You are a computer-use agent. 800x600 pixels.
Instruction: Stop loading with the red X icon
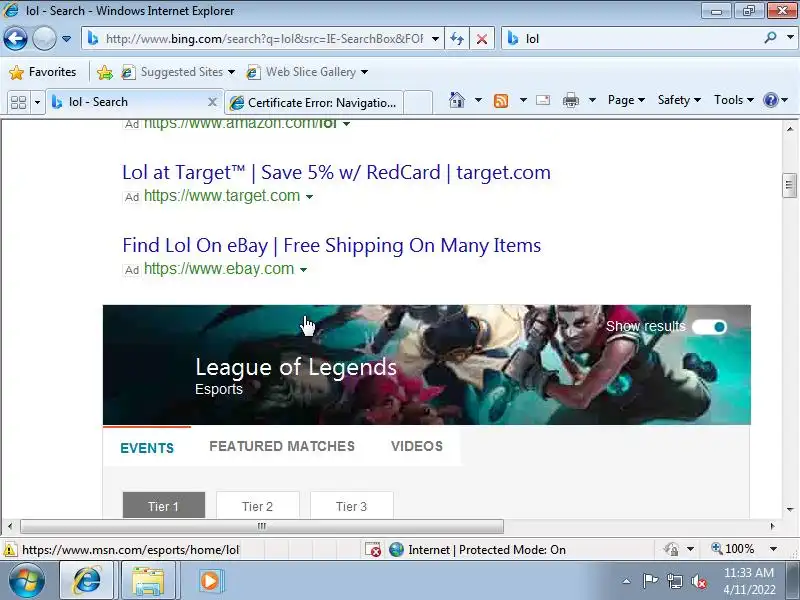481,39
